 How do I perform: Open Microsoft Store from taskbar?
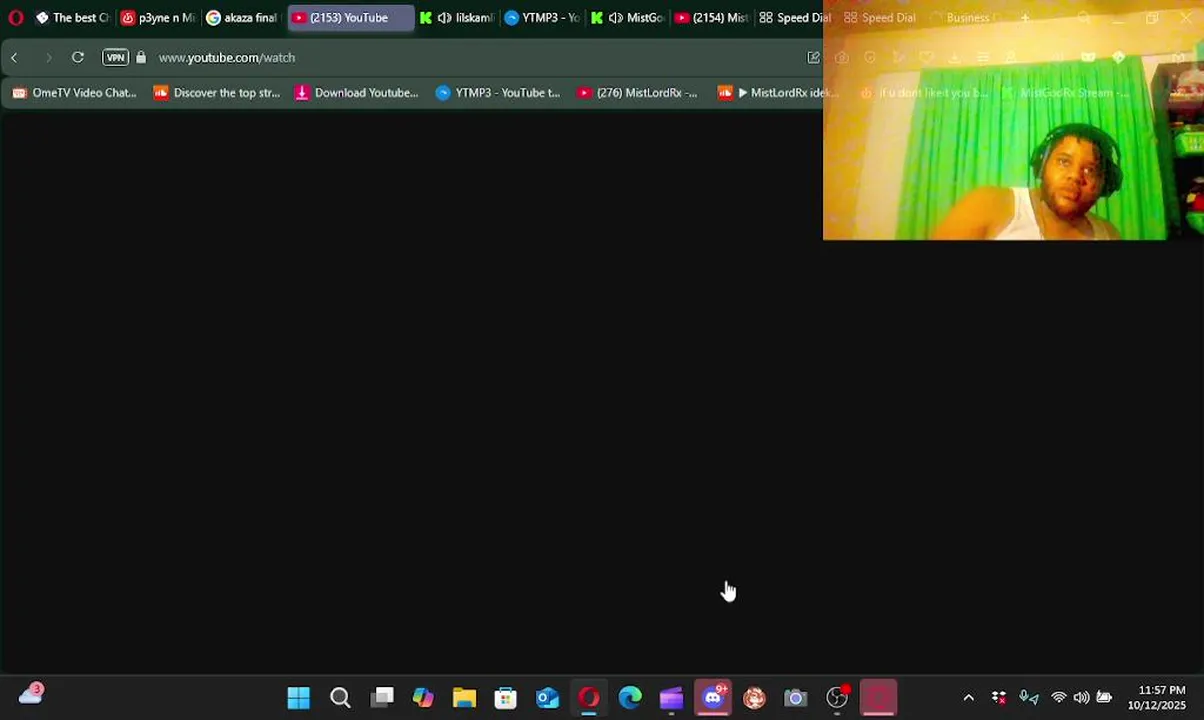[x=506, y=698]
